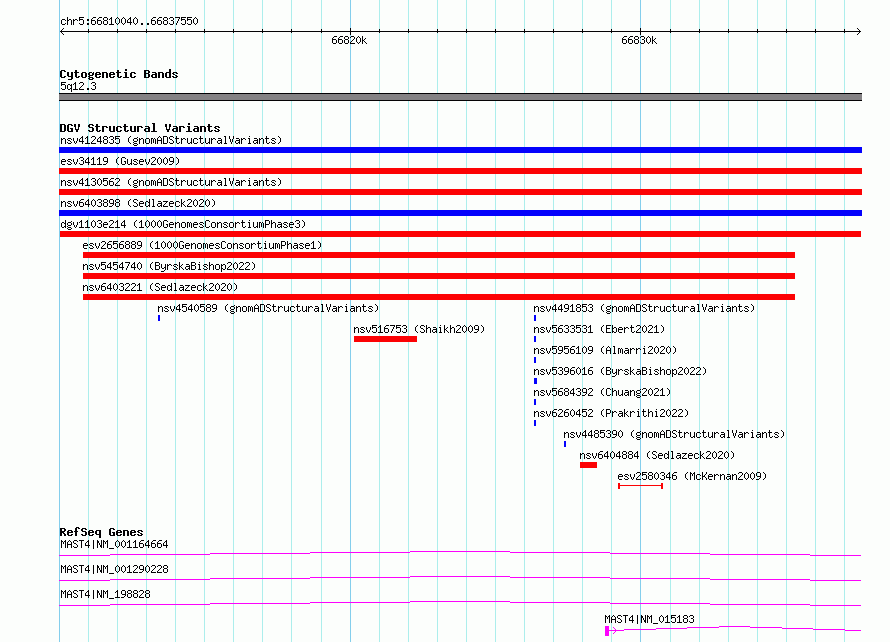The height and width of the screenshot is (642, 890).
Task: Click nsv4491853 gnomADStructuralVariants label
Action: coord(644,308)
